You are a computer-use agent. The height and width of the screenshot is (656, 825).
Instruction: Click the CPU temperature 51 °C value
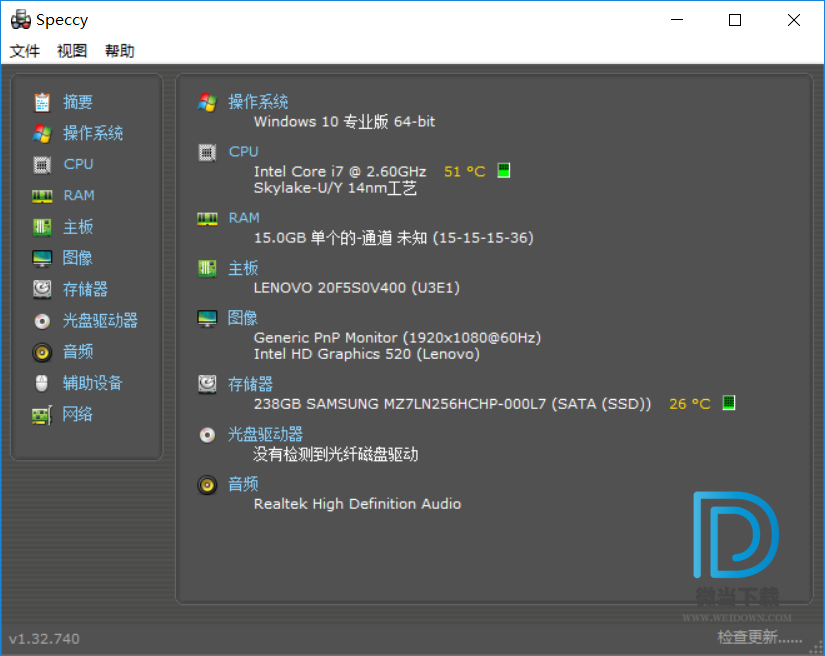(465, 171)
